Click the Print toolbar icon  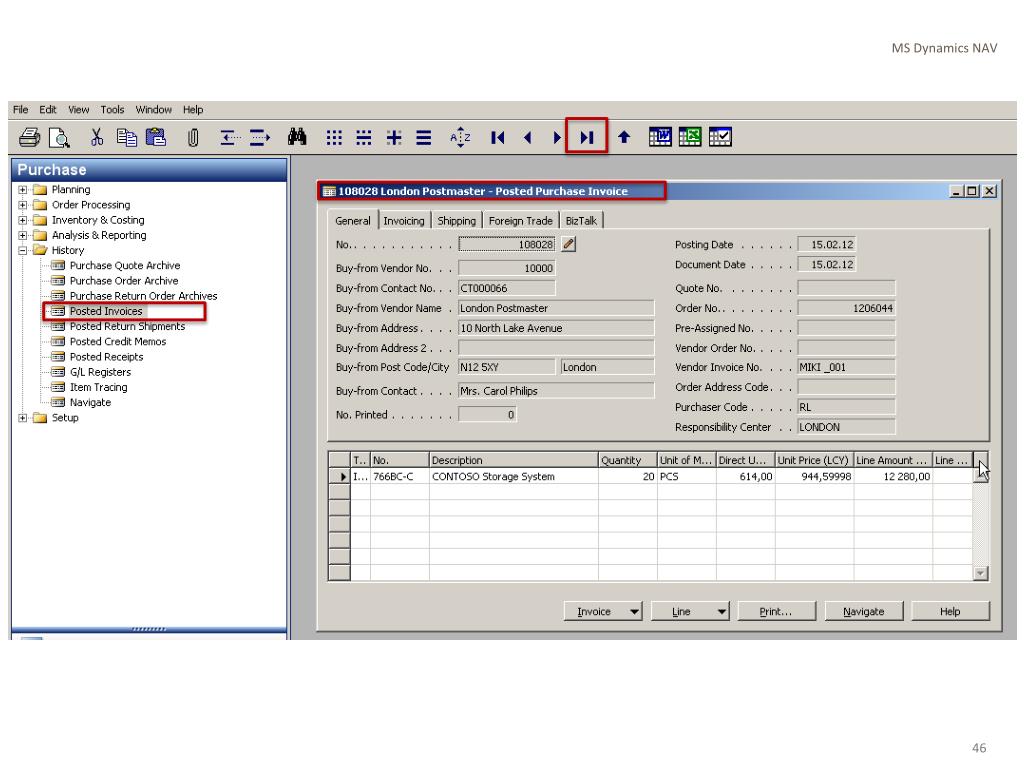tap(29, 137)
